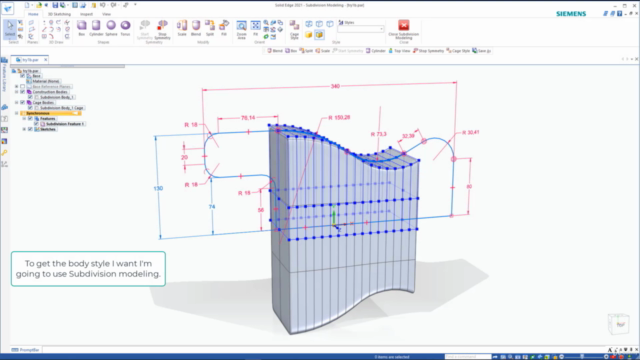
Task: Click the Save icon in the quick access toolbar
Action: 55,5
